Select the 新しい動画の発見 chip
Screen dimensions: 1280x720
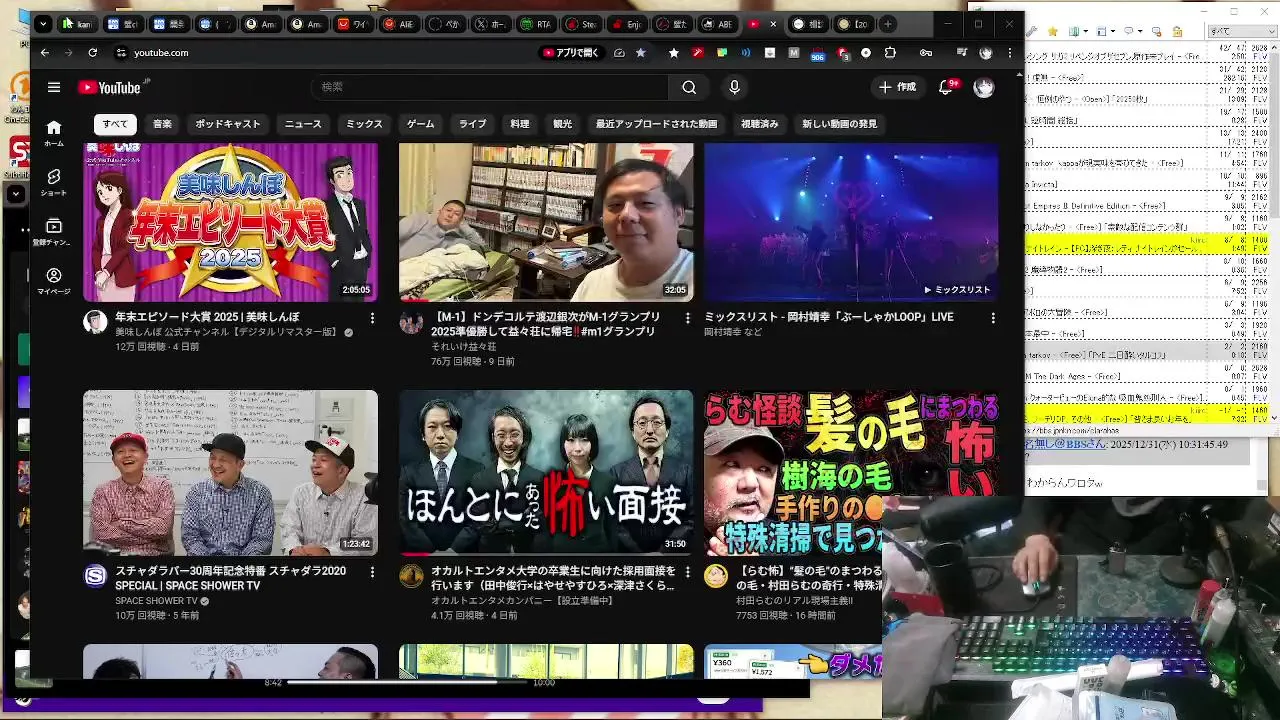(839, 124)
